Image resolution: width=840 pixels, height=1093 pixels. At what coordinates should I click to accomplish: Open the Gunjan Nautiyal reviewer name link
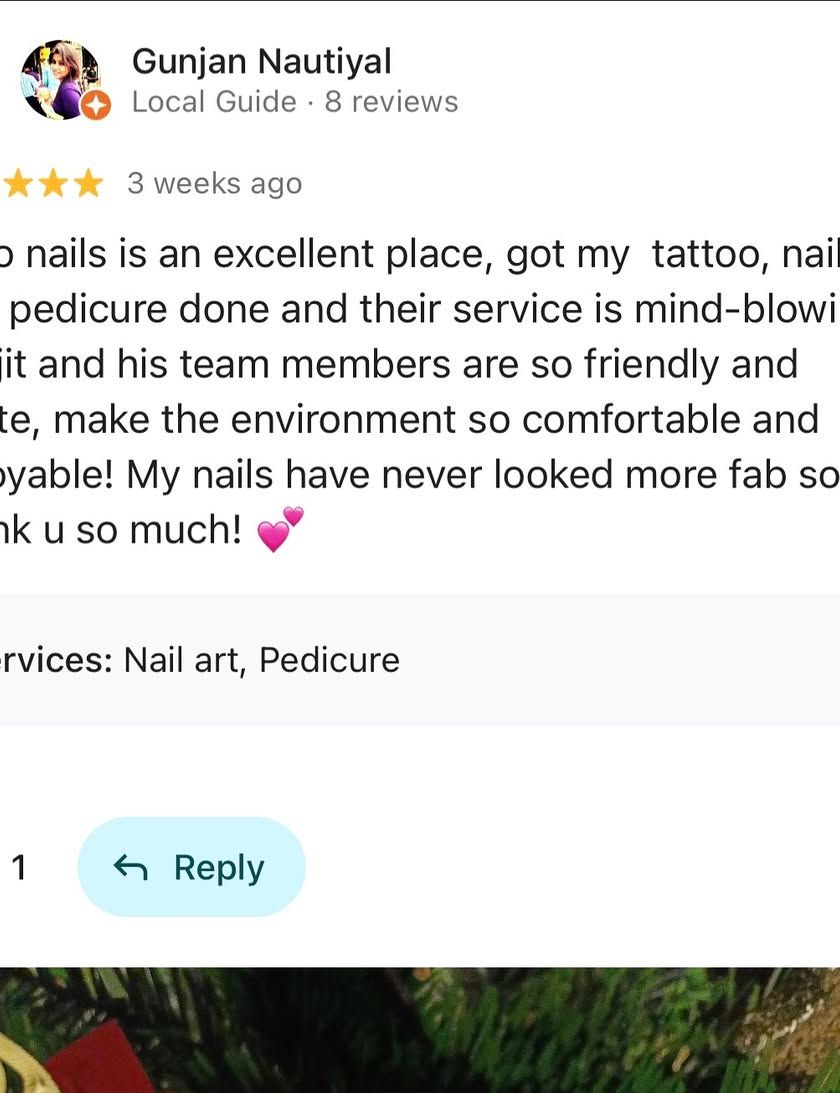click(261, 62)
